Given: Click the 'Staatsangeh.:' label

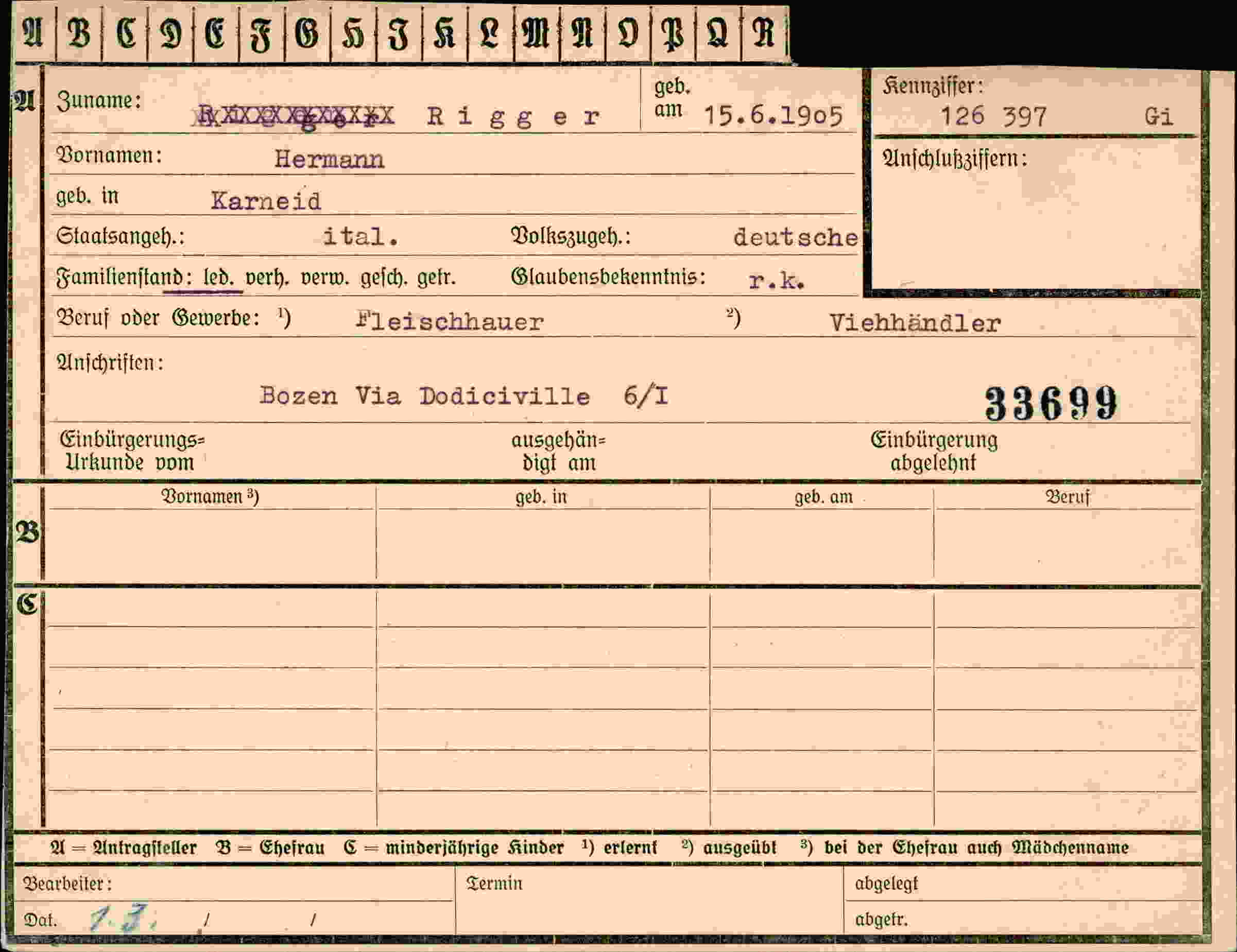Looking at the screenshot, I should (120, 236).
